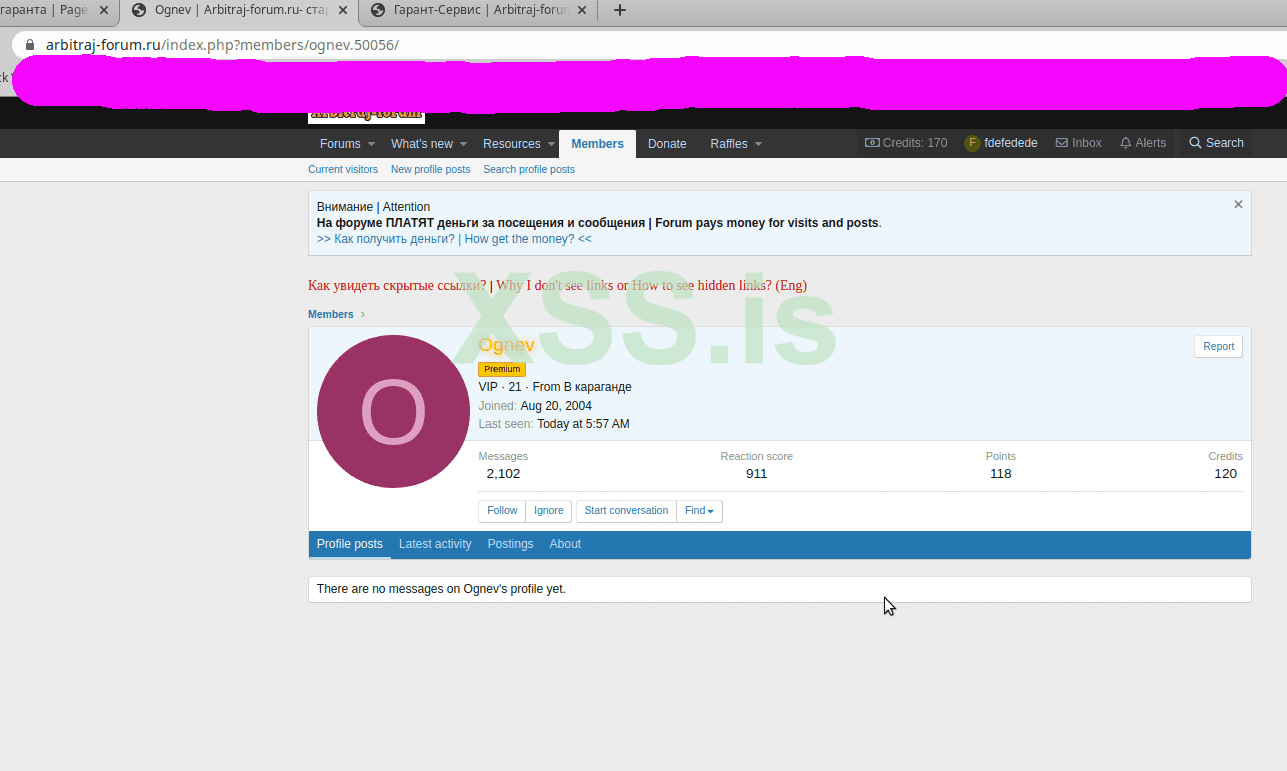This screenshot has width=1287, height=771.
Task: Click the credits money icon
Action: point(872,143)
